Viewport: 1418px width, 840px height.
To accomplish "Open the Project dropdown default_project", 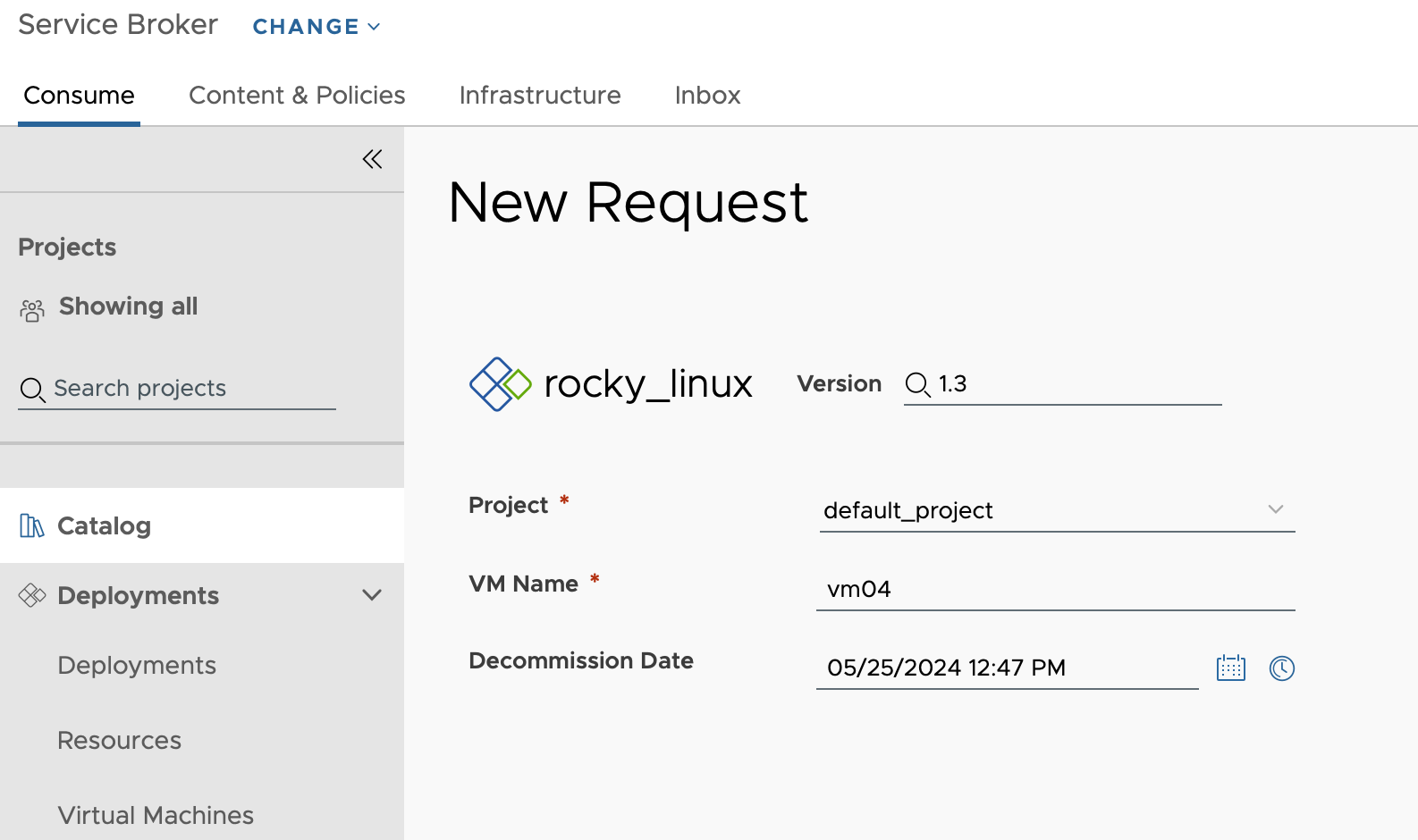I will pyautogui.click(x=1057, y=510).
